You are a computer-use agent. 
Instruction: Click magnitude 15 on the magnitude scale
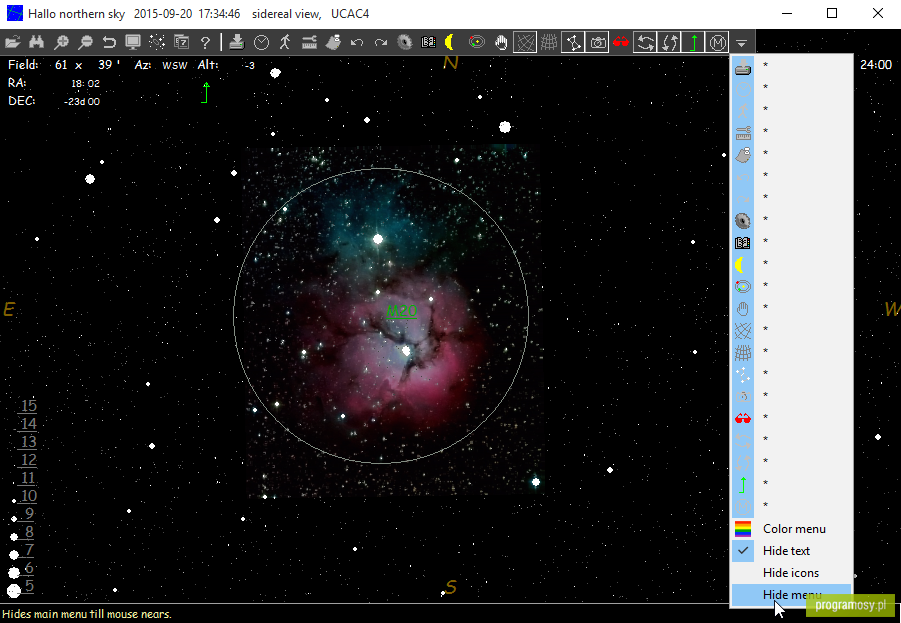click(28, 406)
